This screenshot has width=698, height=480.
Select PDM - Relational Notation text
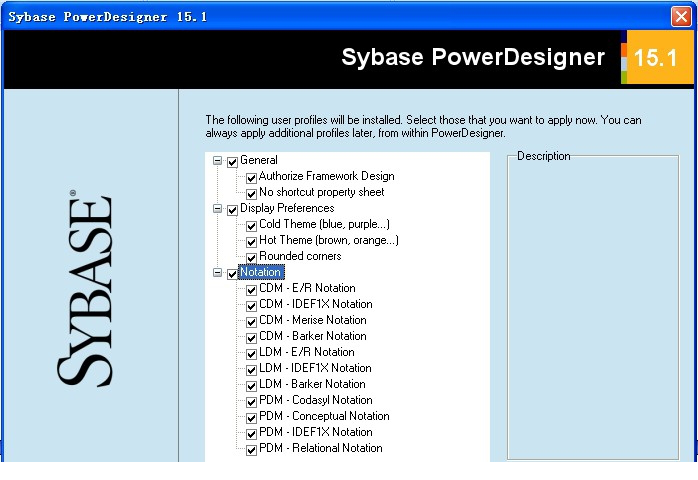click(x=321, y=449)
